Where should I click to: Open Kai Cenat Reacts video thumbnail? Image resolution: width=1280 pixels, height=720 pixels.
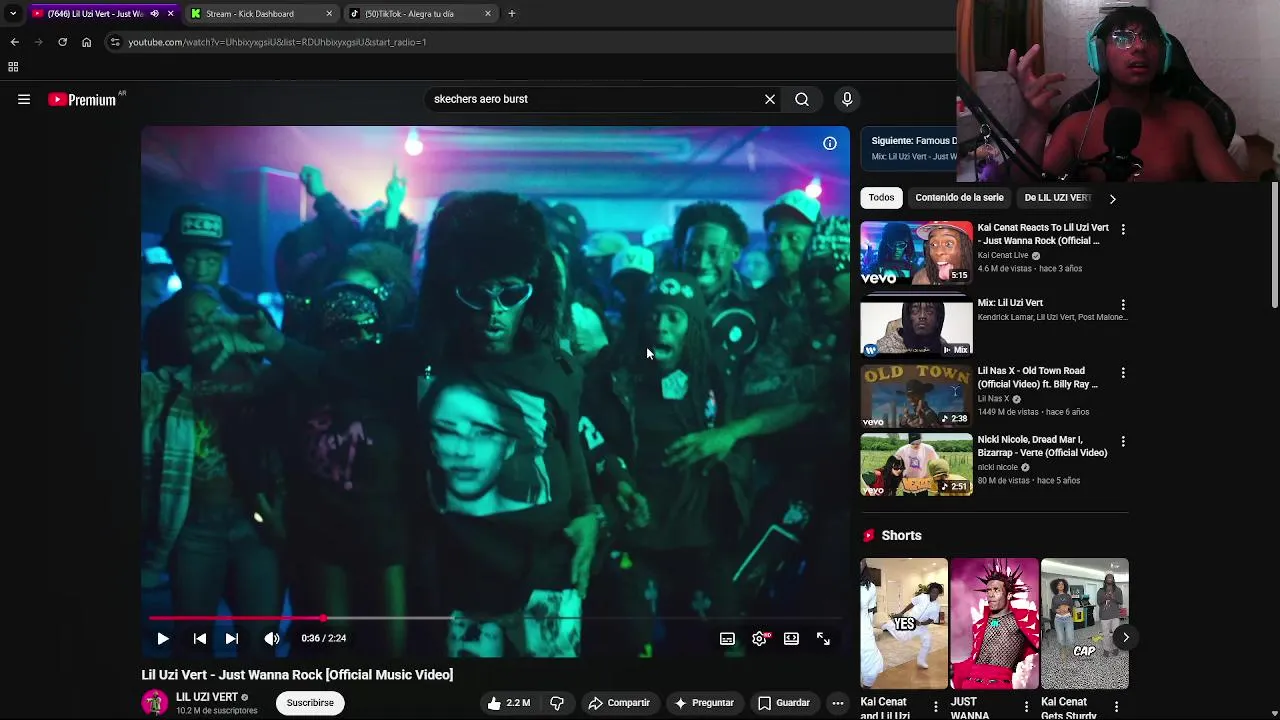pos(916,253)
